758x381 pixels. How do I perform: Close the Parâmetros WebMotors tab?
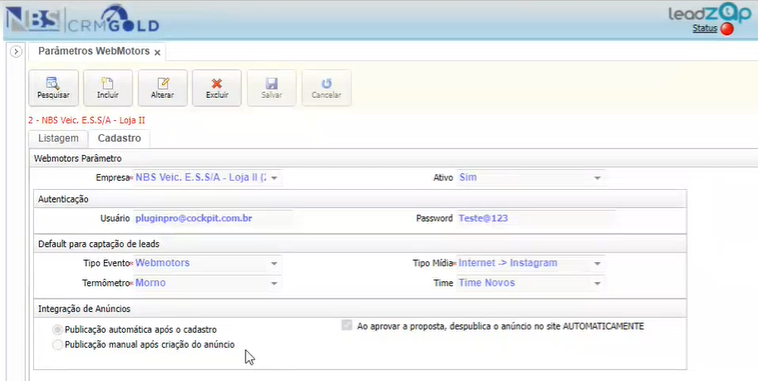point(157,52)
